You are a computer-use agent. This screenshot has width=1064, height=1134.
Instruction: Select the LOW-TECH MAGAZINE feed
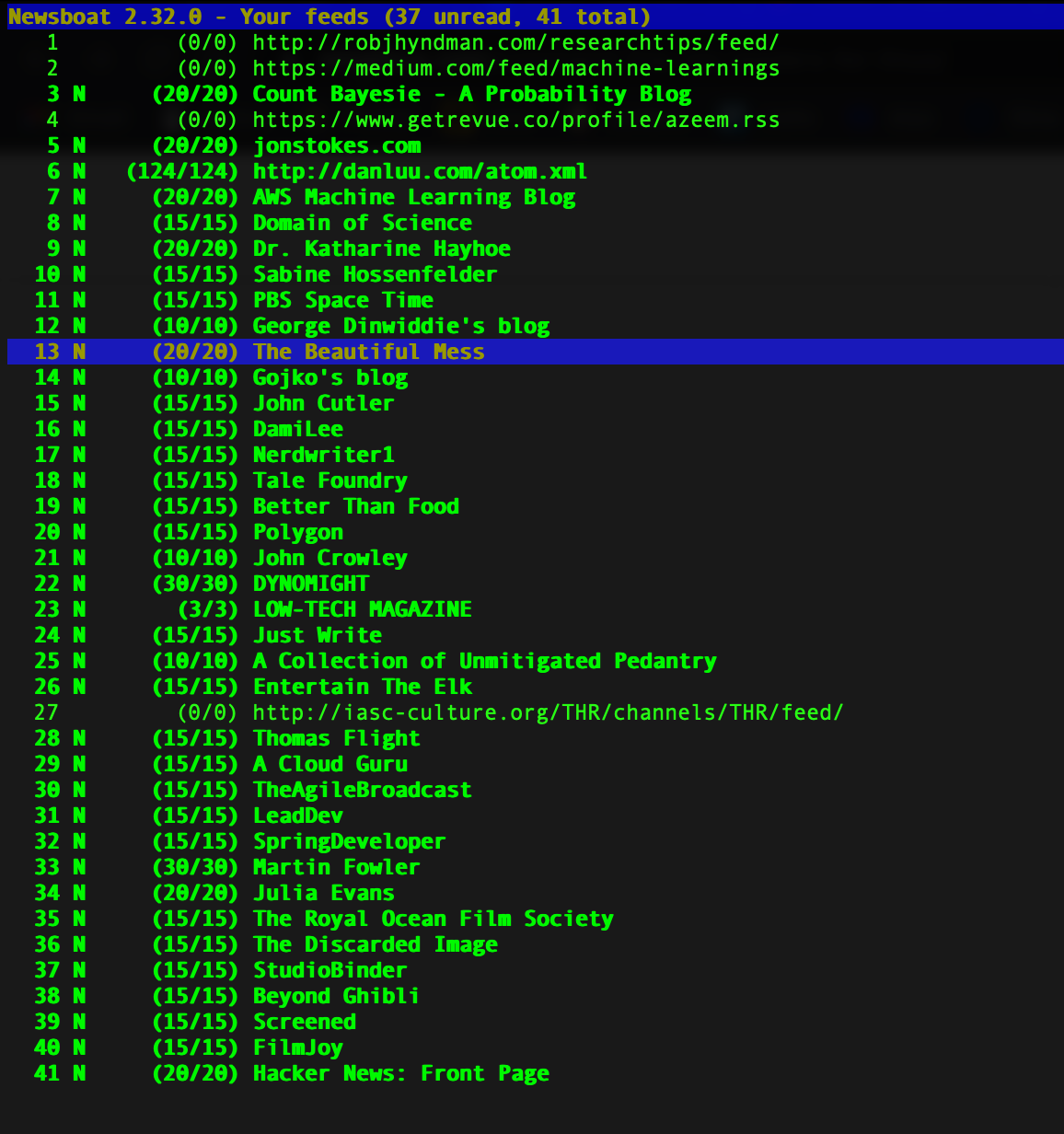coord(362,610)
